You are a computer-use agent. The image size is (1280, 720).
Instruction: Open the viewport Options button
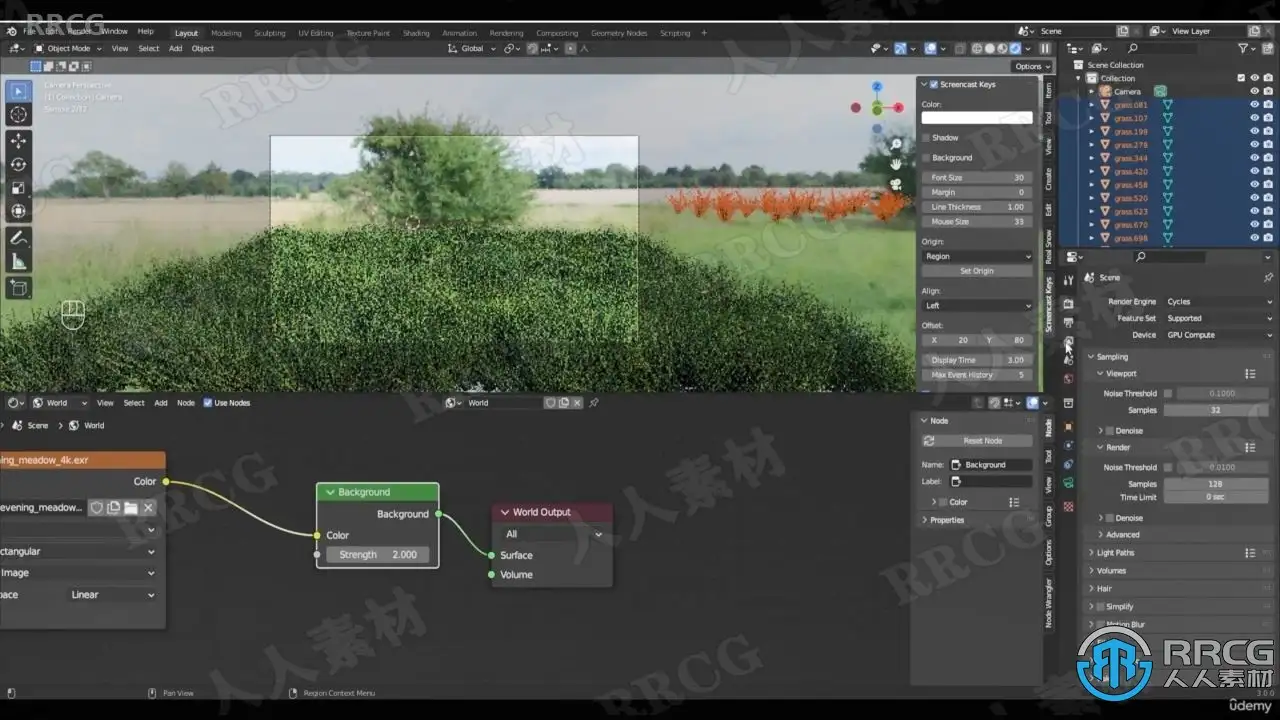(1031, 67)
